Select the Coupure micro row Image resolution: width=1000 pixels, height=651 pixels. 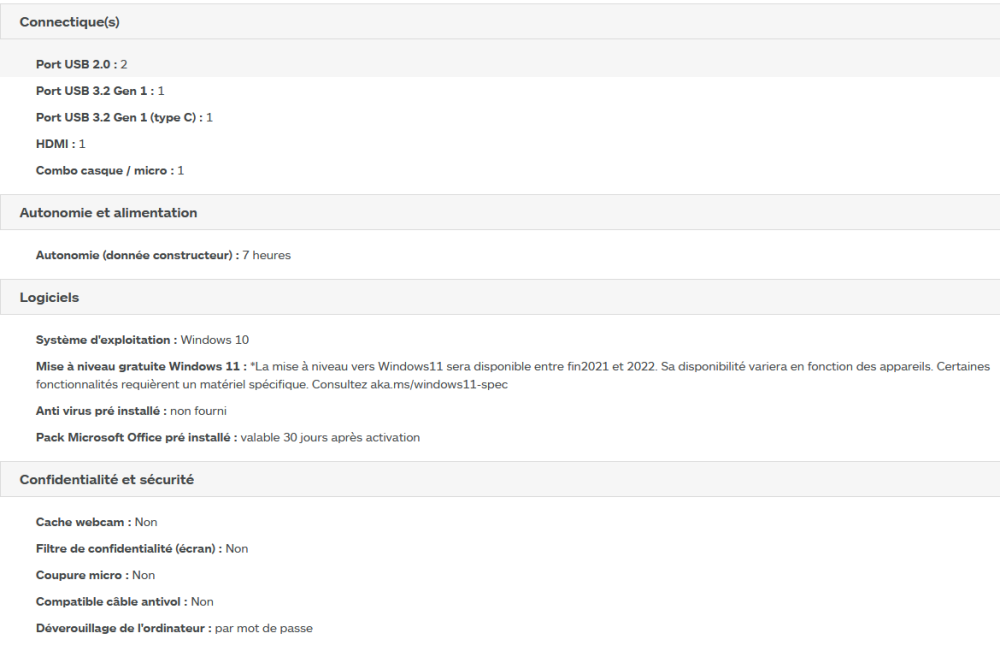click(95, 576)
